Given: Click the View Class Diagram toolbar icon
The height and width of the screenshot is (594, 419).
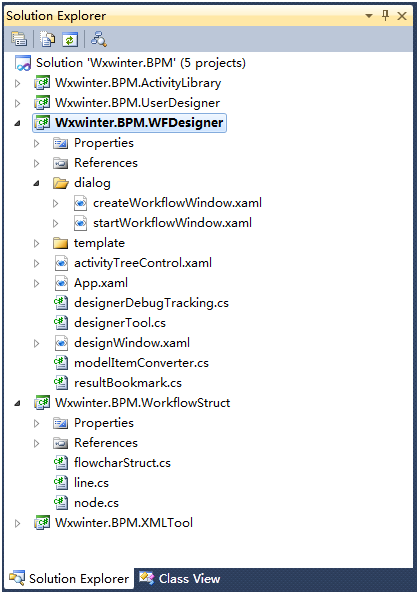Looking at the screenshot, I should (x=98, y=39).
